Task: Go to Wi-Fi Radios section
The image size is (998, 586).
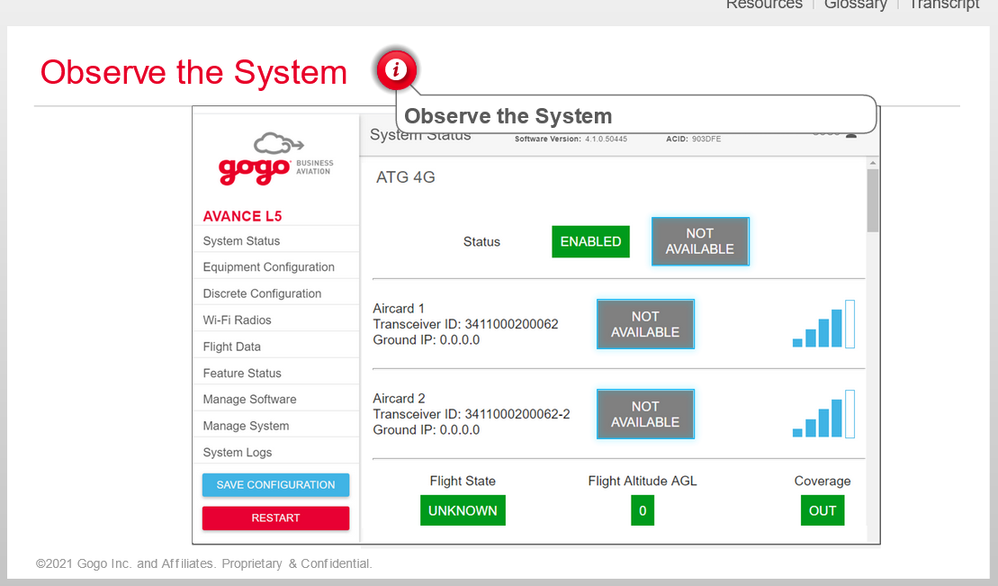Action: [237, 320]
